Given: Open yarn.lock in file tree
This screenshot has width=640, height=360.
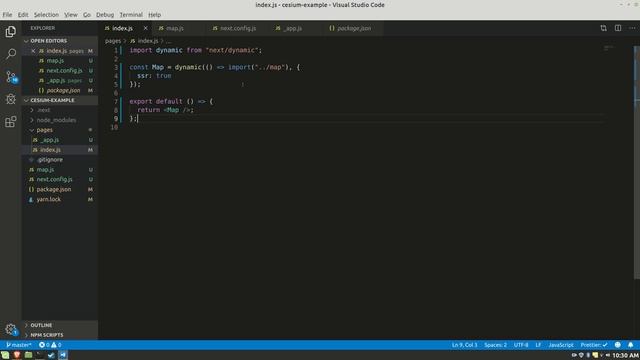Looking at the screenshot, I should (60, 199).
